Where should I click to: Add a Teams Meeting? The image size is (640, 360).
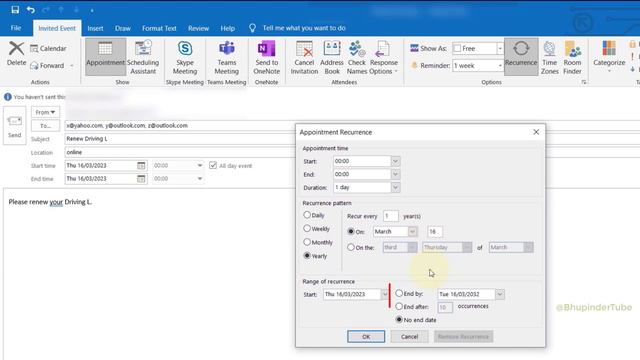pos(227,57)
